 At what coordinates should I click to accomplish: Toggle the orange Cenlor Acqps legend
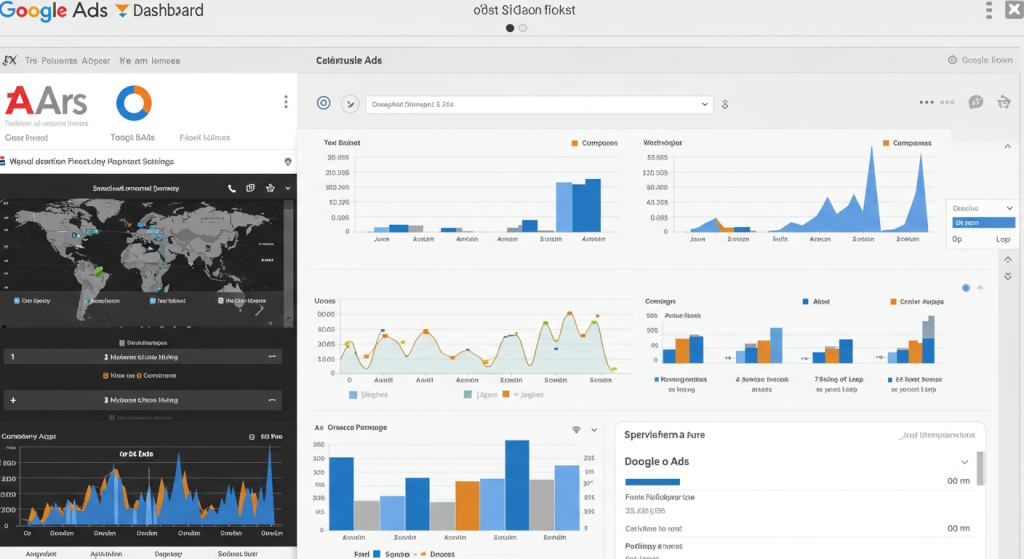click(917, 302)
